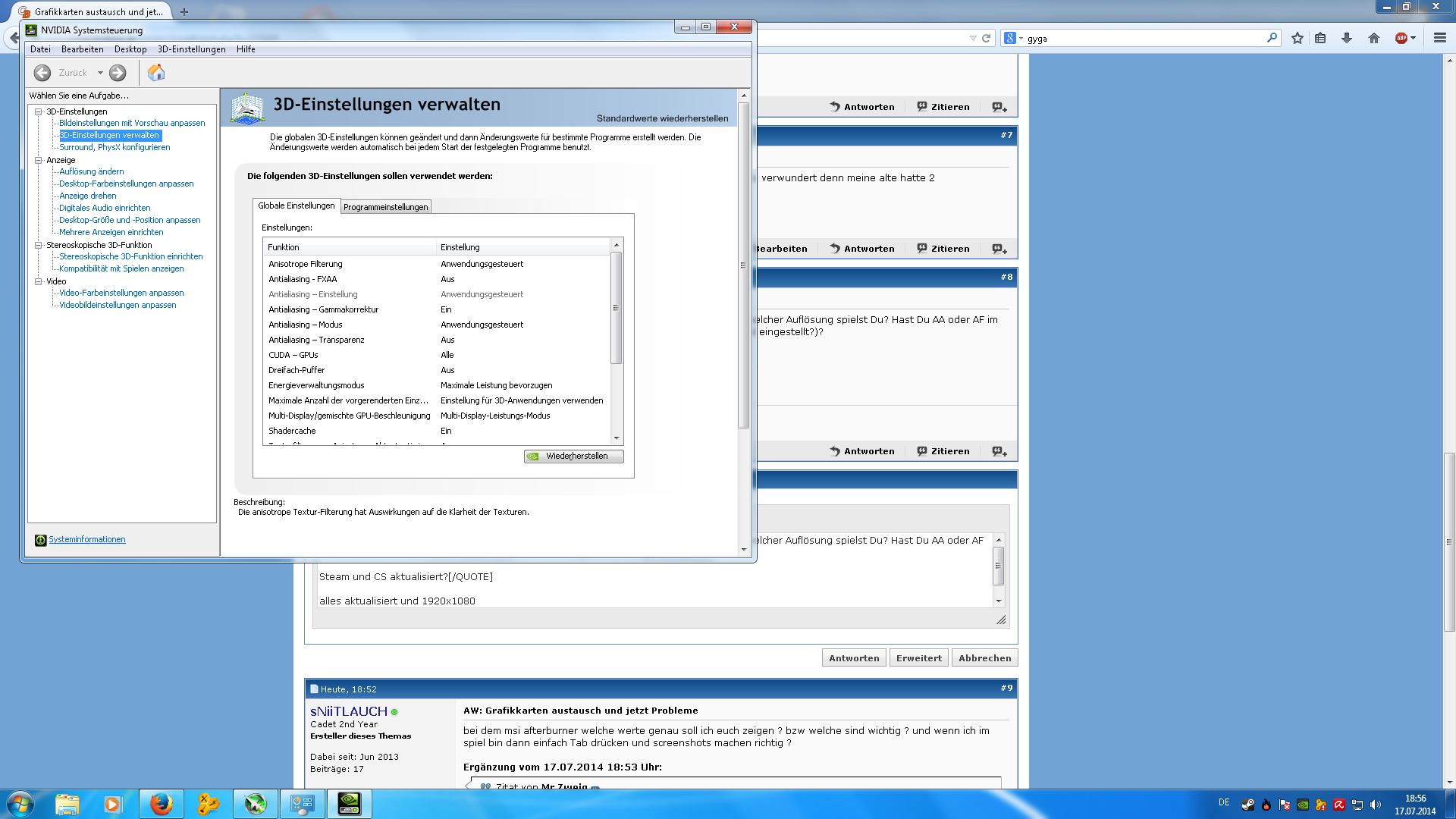Collapse the Anzeige tree node

[x=38, y=160]
